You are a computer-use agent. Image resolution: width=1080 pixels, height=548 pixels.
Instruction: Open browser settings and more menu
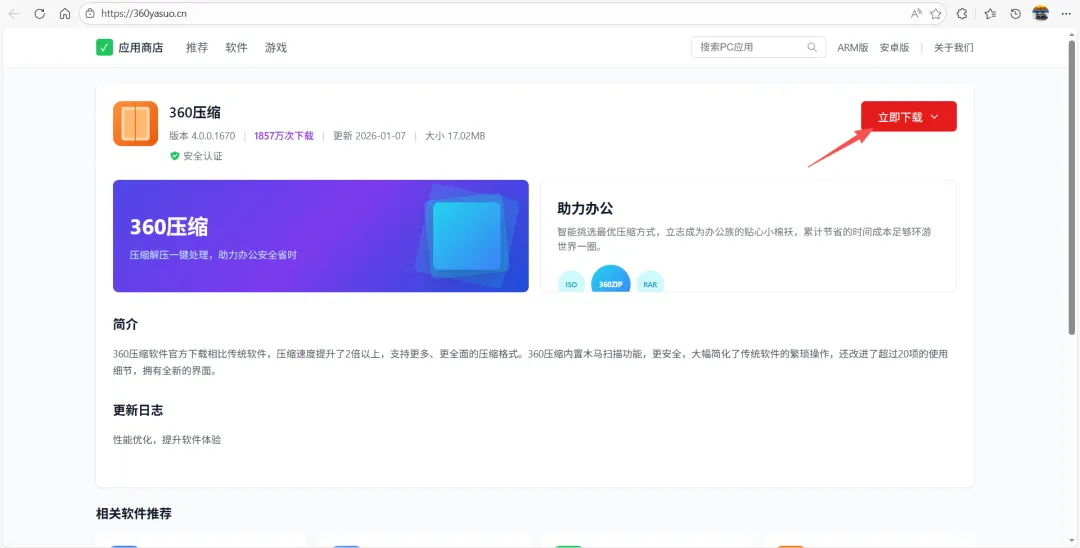pos(1066,14)
